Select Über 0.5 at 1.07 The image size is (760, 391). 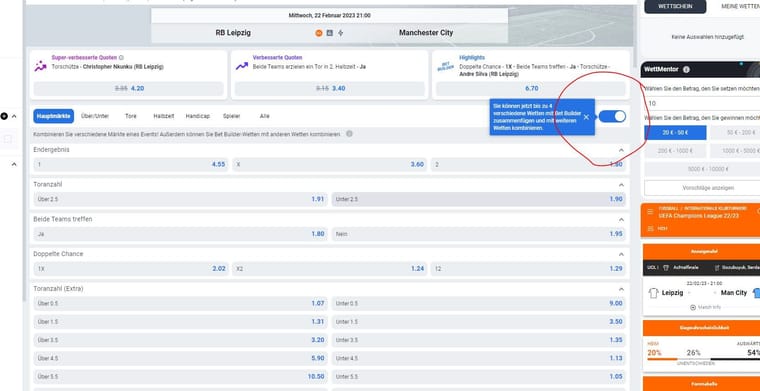[180, 303]
